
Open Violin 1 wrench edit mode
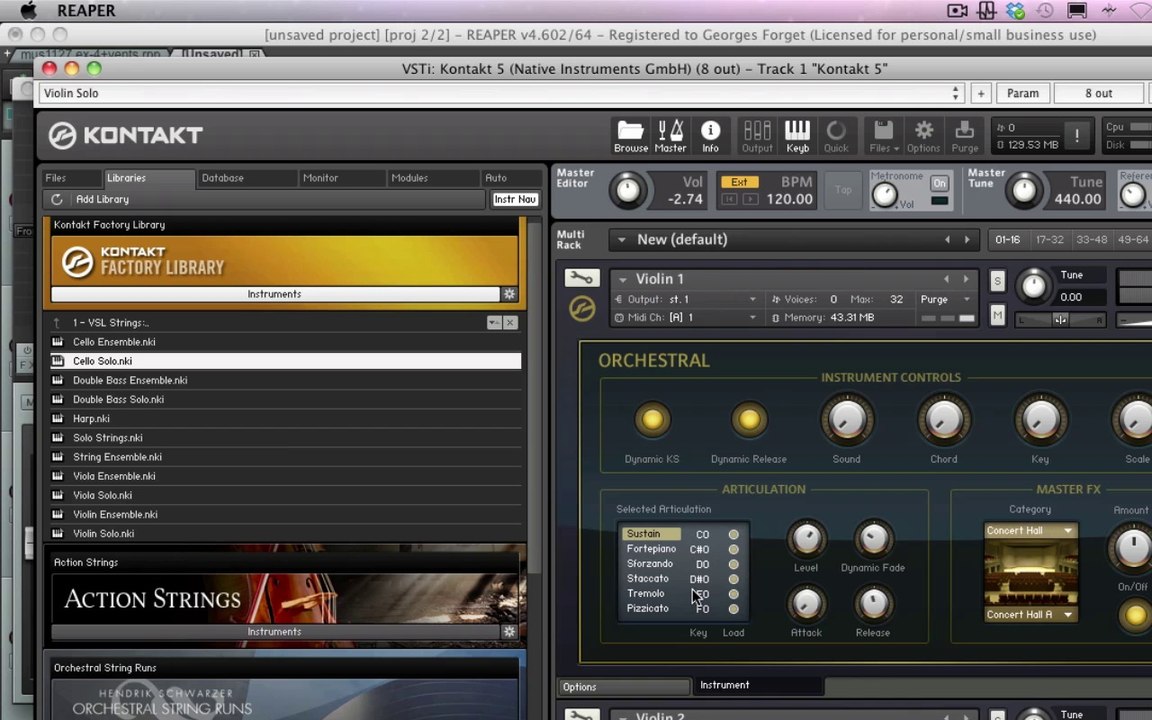(582, 278)
